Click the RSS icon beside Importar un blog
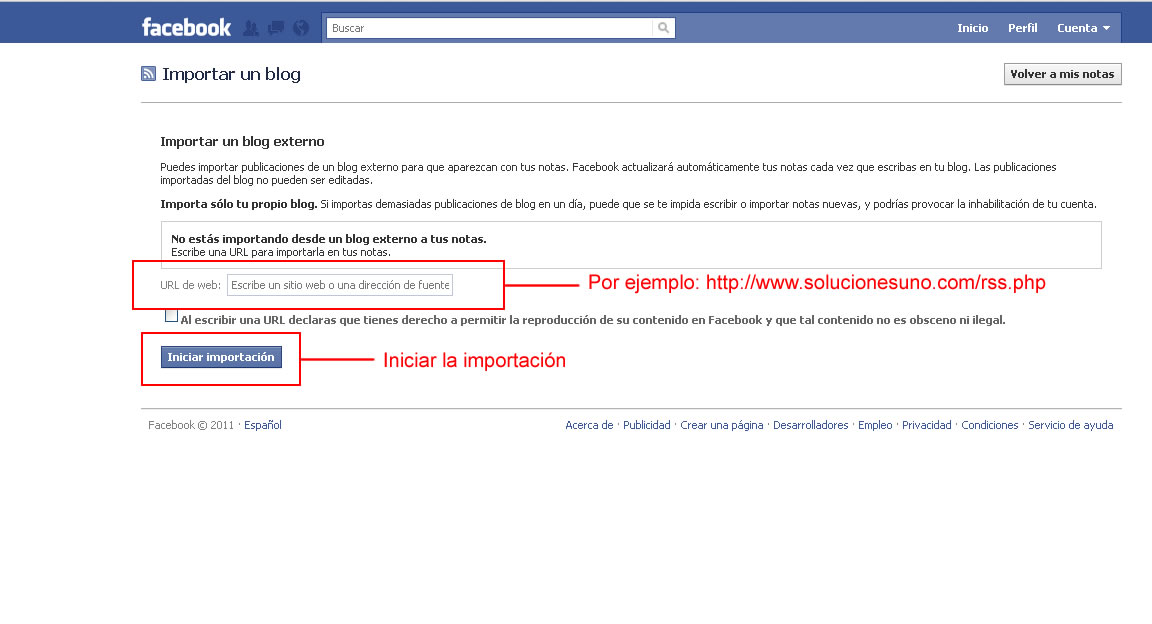 coord(148,73)
